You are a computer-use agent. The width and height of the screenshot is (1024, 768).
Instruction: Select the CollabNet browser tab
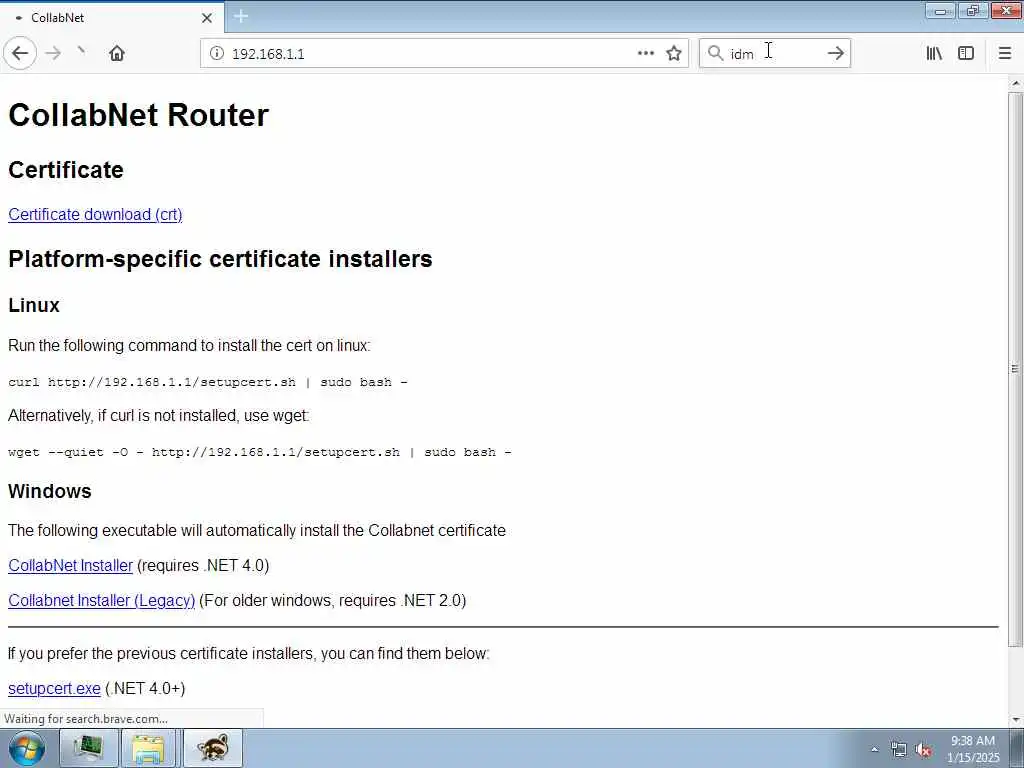tap(112, 18)
